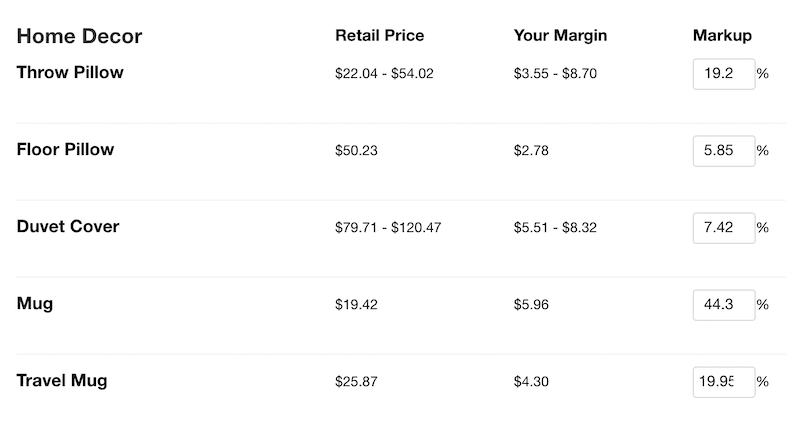Click Duvet Cover margin $5.51 - $8.32
Image resolution: width=800 pixels, height=426 pixels.
pos(555,228)
